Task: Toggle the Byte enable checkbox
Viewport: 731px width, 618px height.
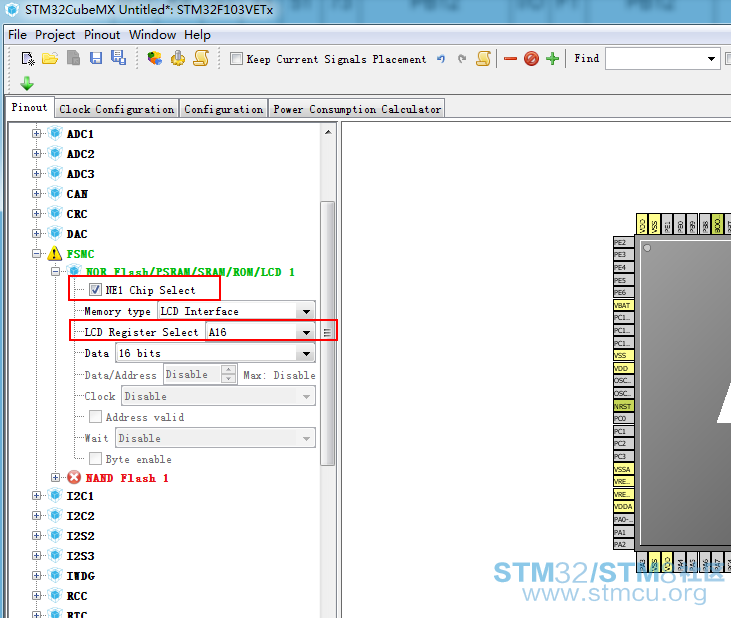Action: 95,459
